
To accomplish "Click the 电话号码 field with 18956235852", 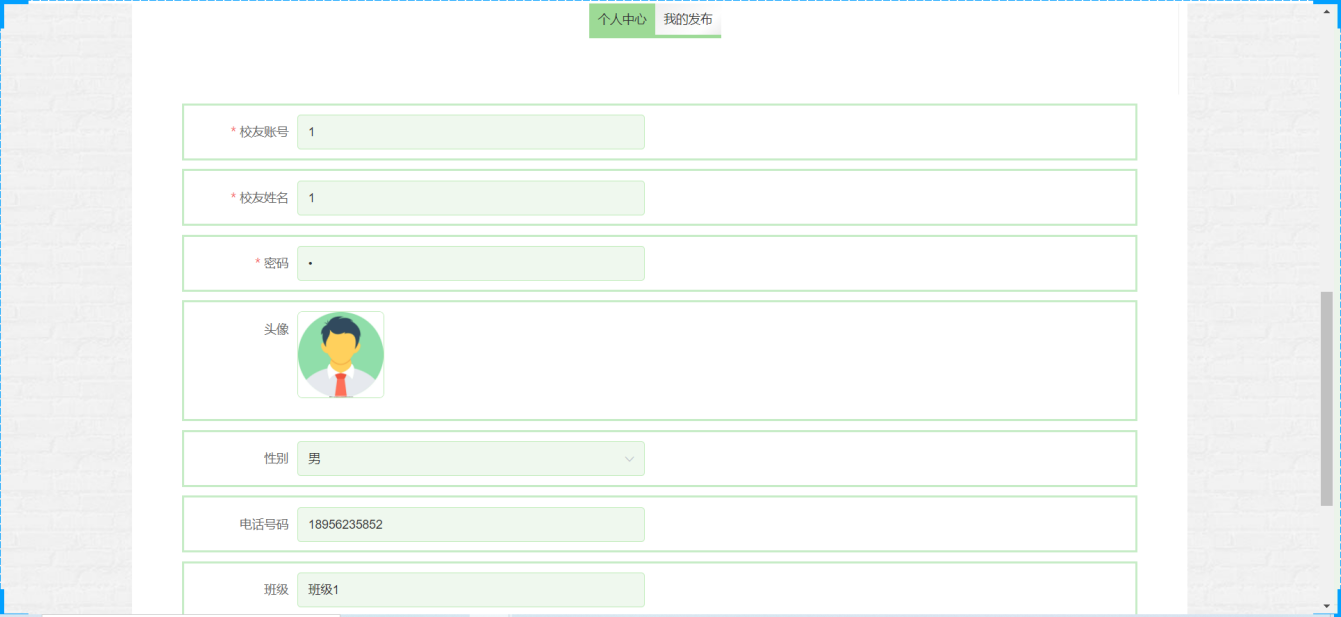I will (470, 524).
